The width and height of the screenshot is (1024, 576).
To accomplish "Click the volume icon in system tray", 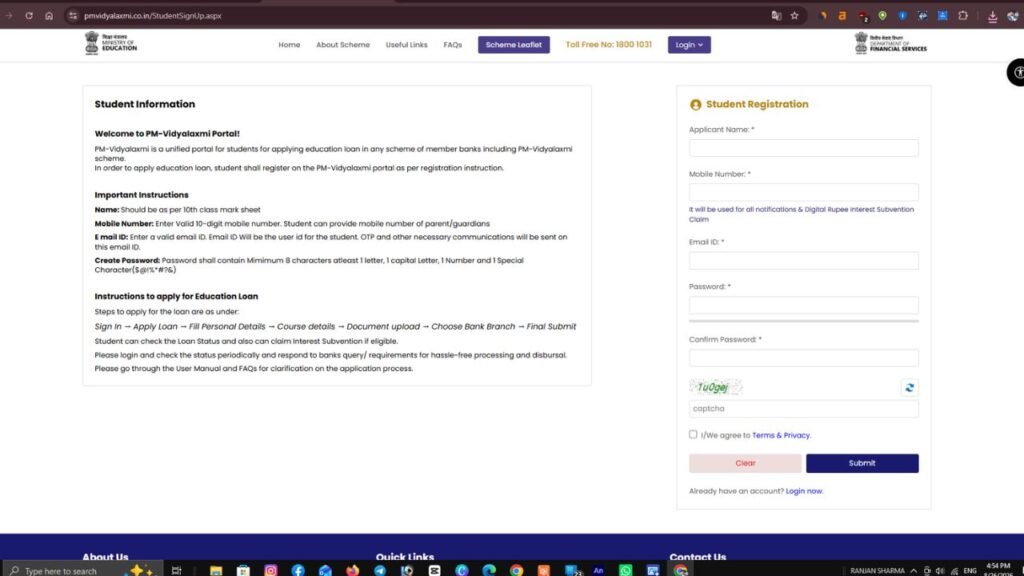I will point(940,571).
